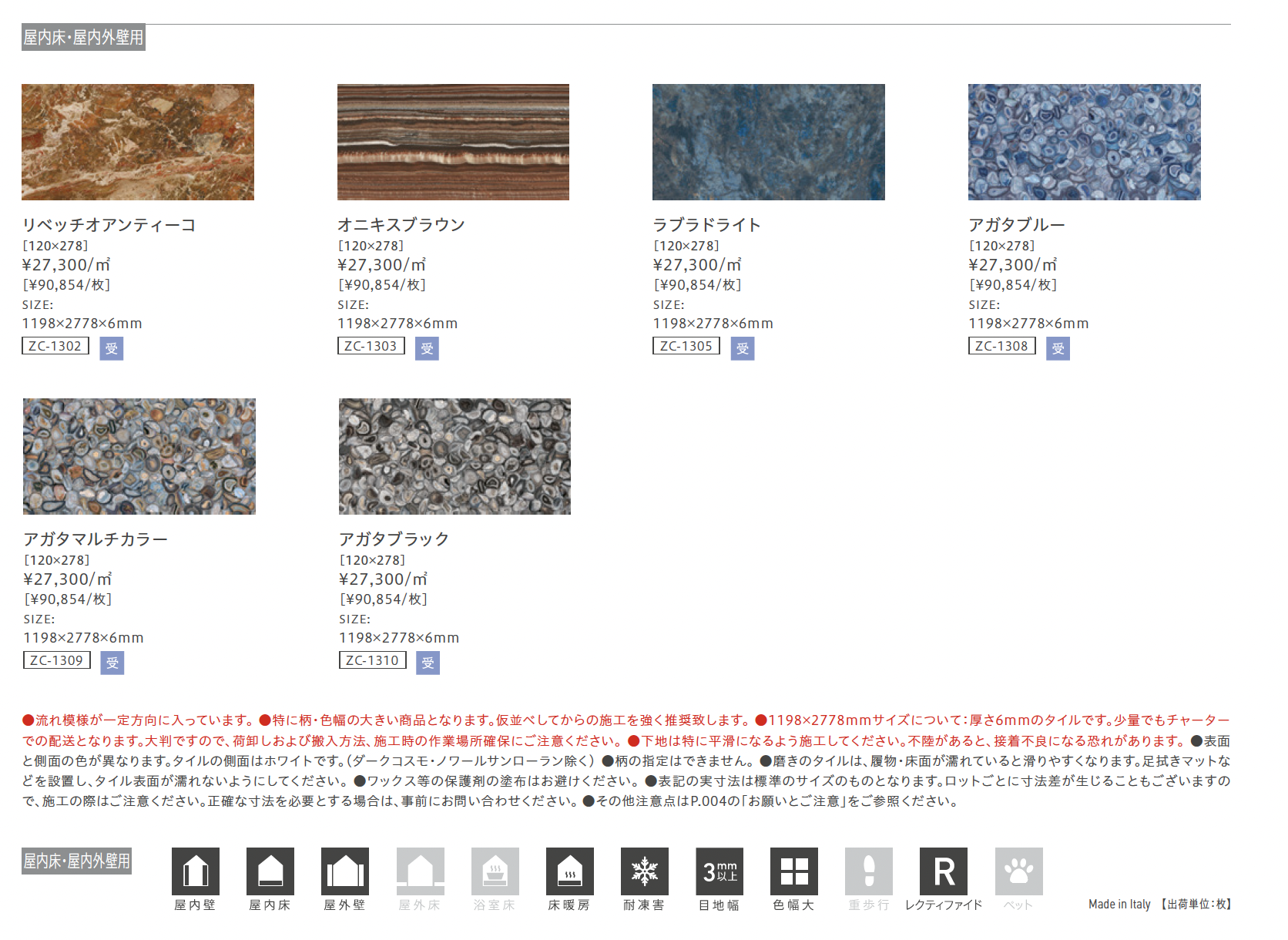The width and height of the screenshot is (1288, 940).
Task: Click the greyed-out 浴室床 bathroom floor icon
Action: coord(495,871)
